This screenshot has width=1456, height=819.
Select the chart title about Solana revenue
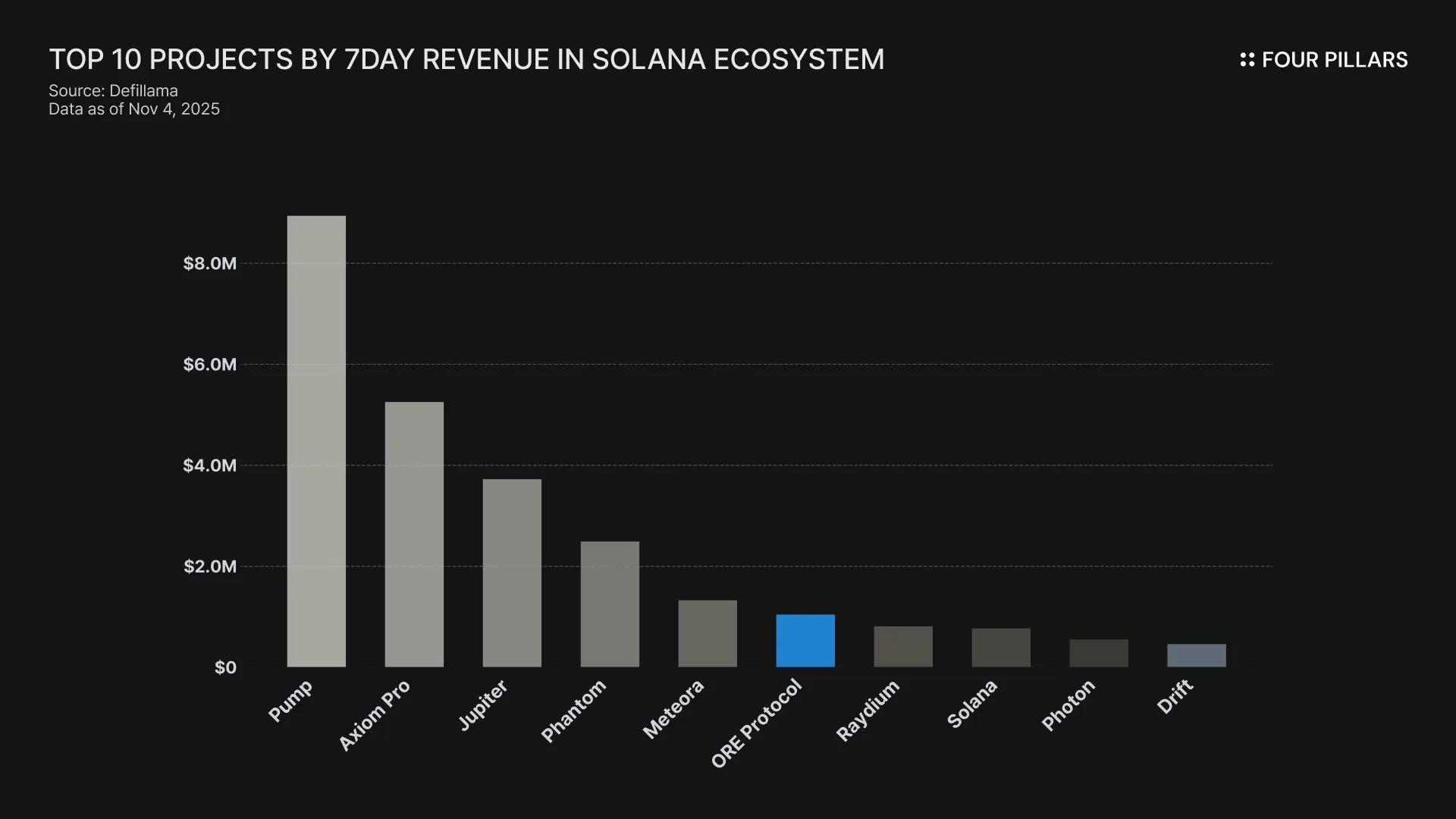click(466, 59)
